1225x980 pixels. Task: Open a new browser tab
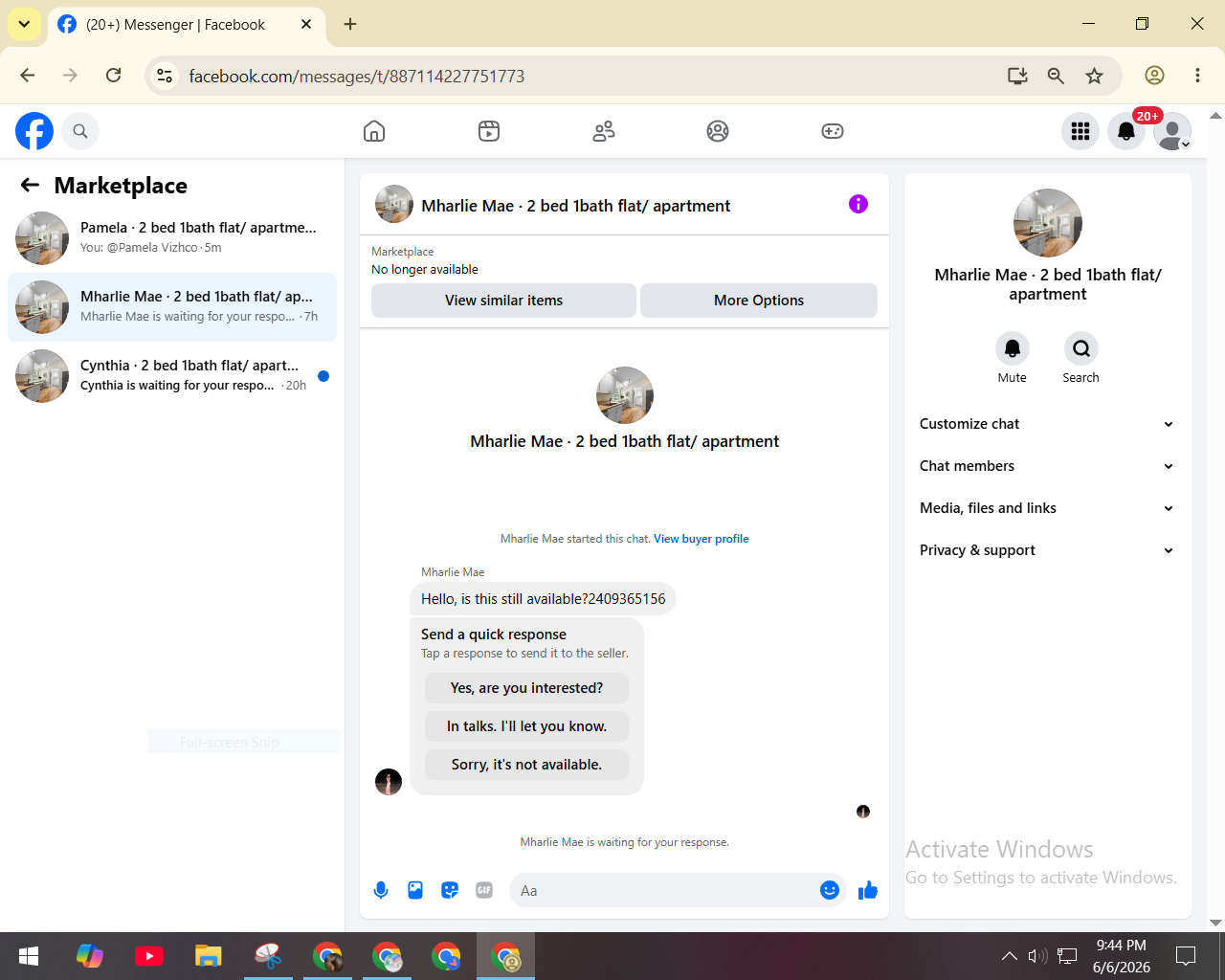click(350, 24)
